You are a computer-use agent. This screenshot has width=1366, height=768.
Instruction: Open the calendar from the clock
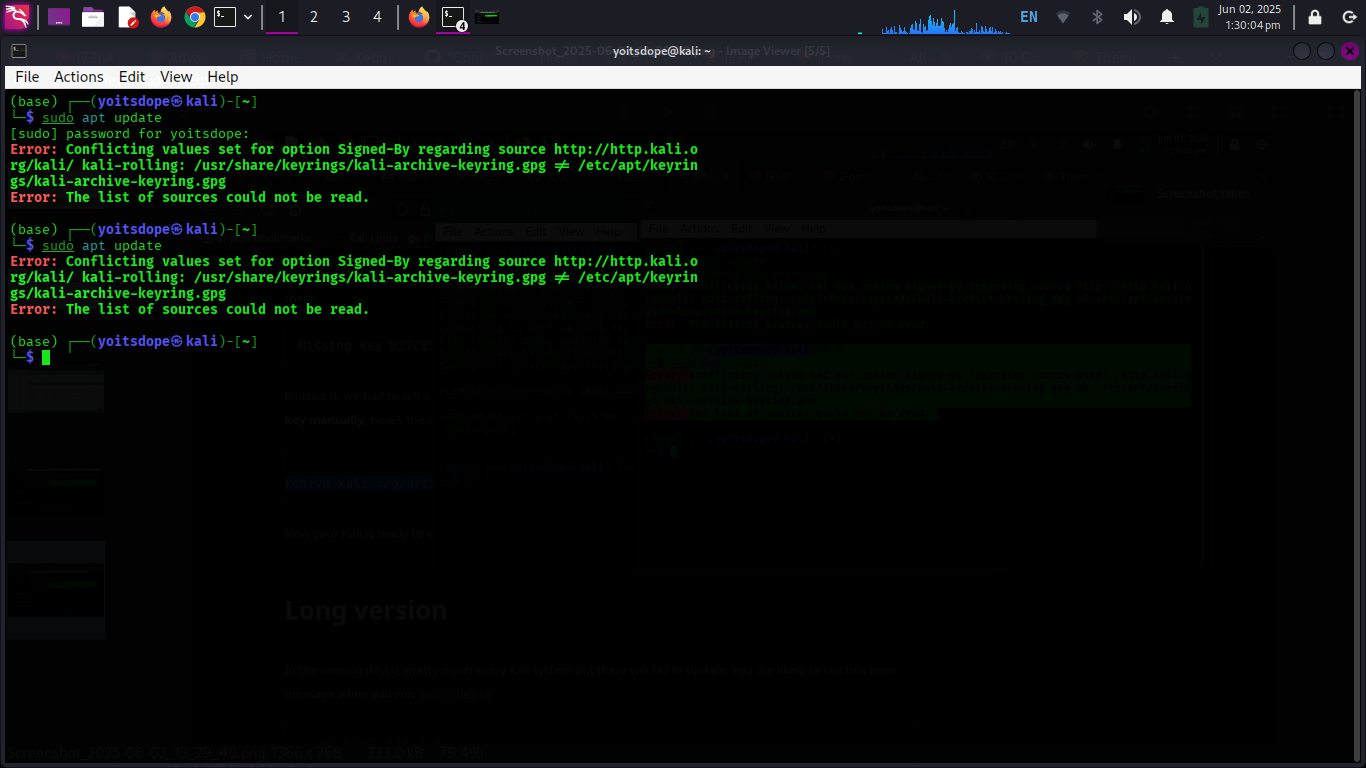coord(1251,17)
